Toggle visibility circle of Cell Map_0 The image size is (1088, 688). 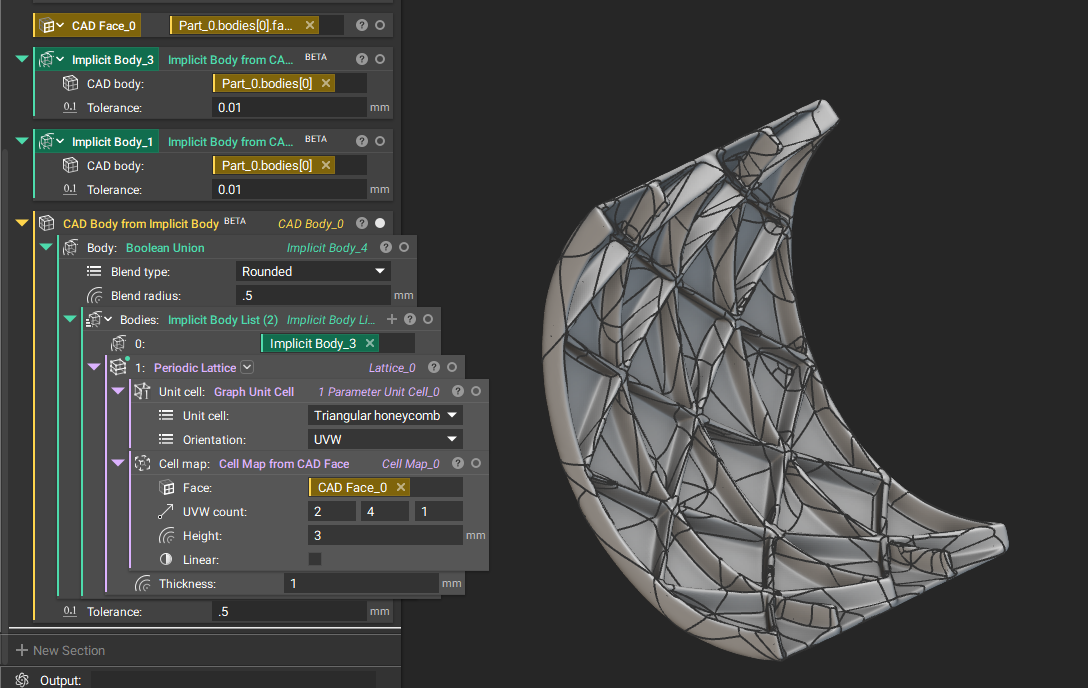coord(476,463)
